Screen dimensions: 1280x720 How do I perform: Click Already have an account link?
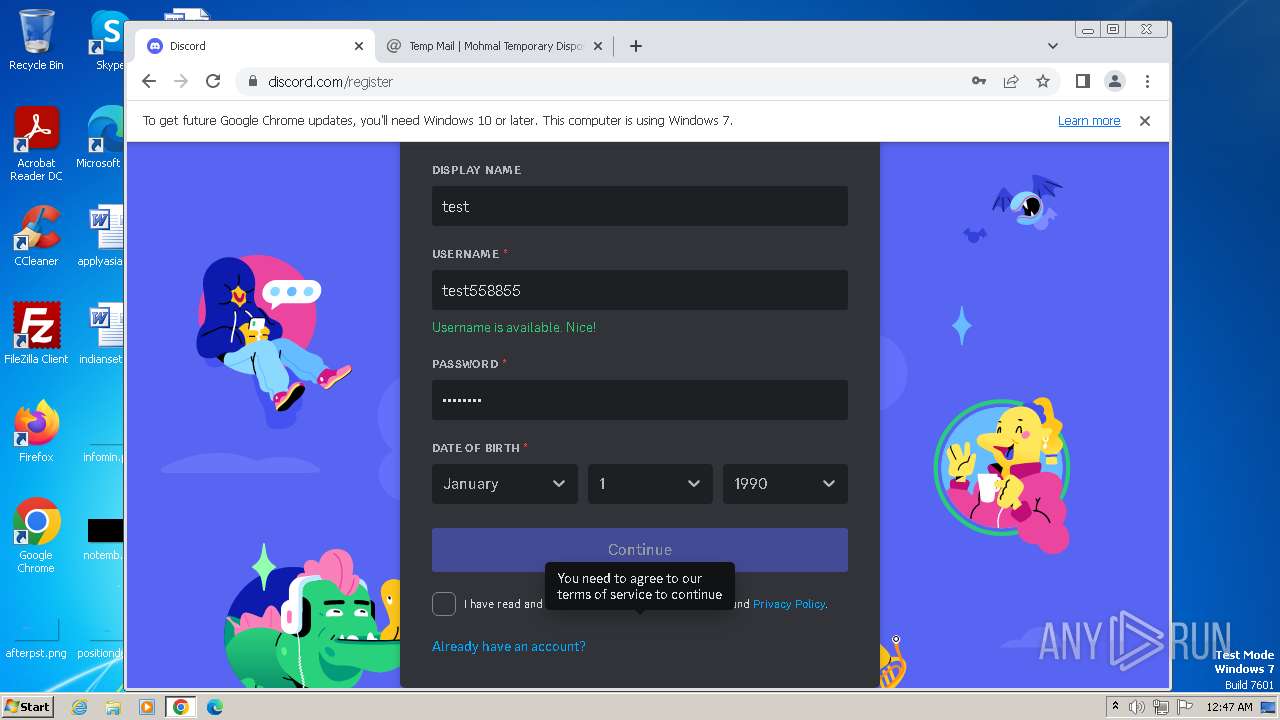pyautogui.click(x=509, y=646)
